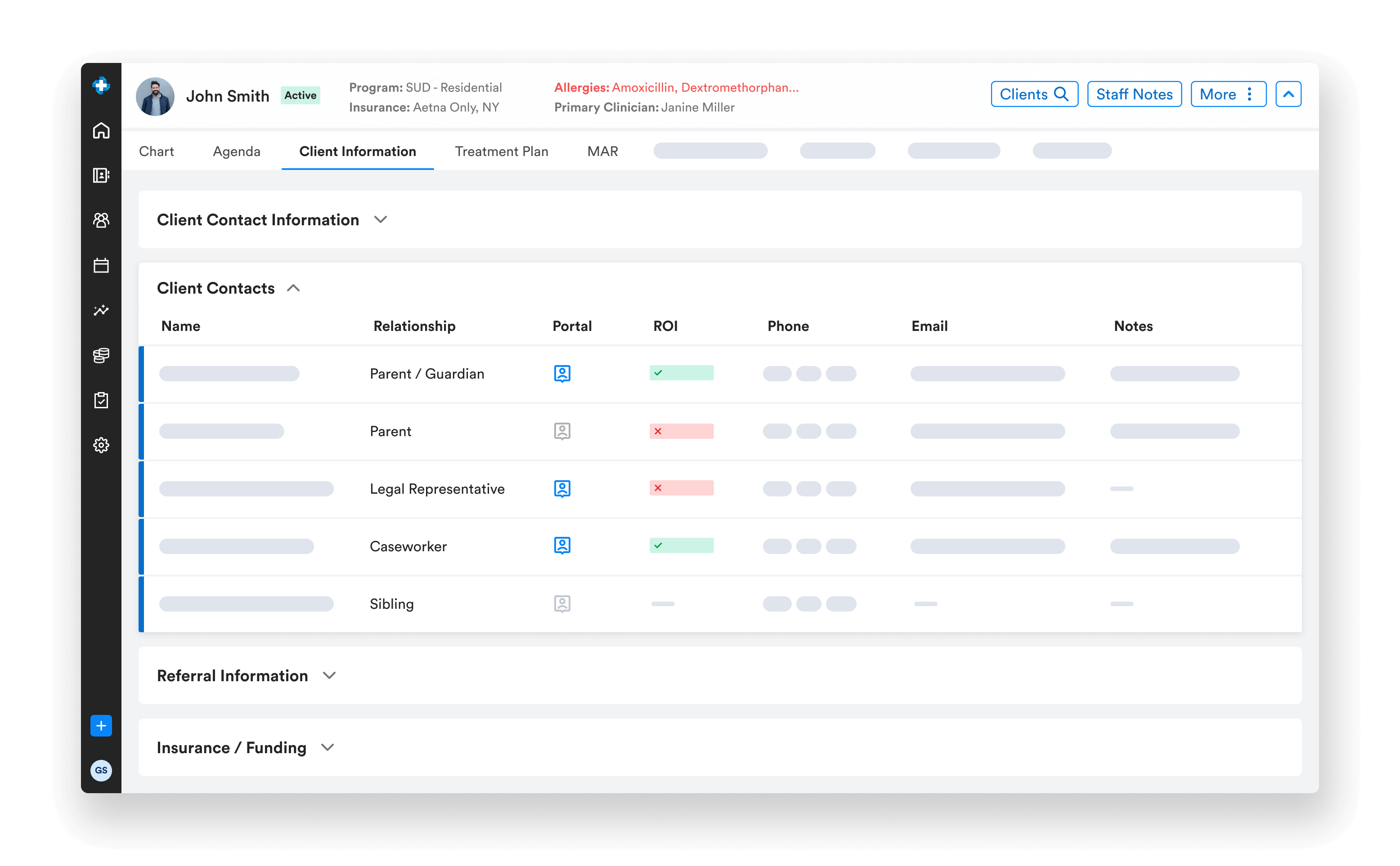The height and width of the screenshot is (866, 1400).
Task: Click the Clients search button
Action: coord(1034,94)
